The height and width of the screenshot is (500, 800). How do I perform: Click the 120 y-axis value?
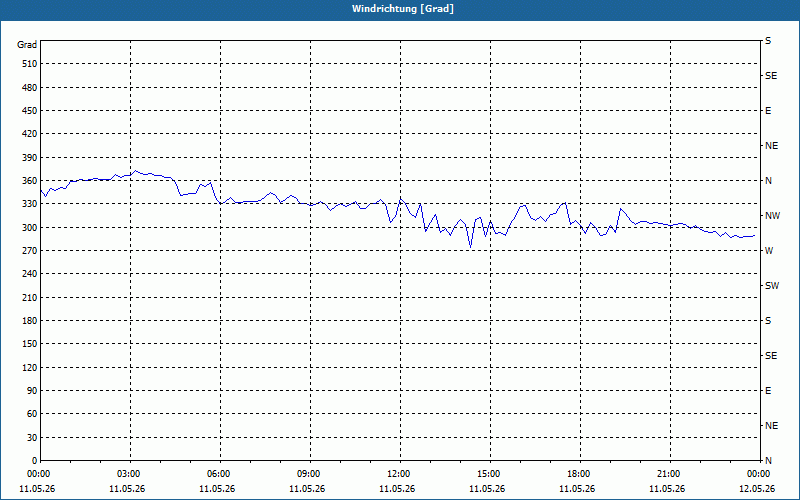(30, 367)
